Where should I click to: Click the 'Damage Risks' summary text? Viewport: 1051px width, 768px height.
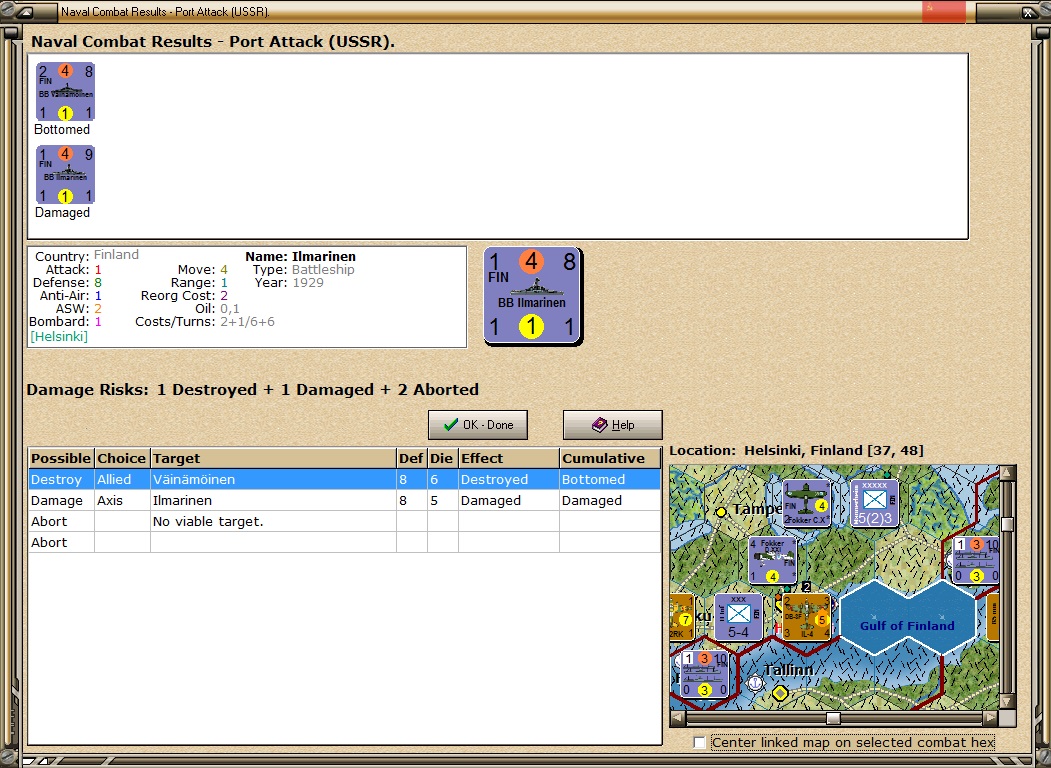(253, 389)
